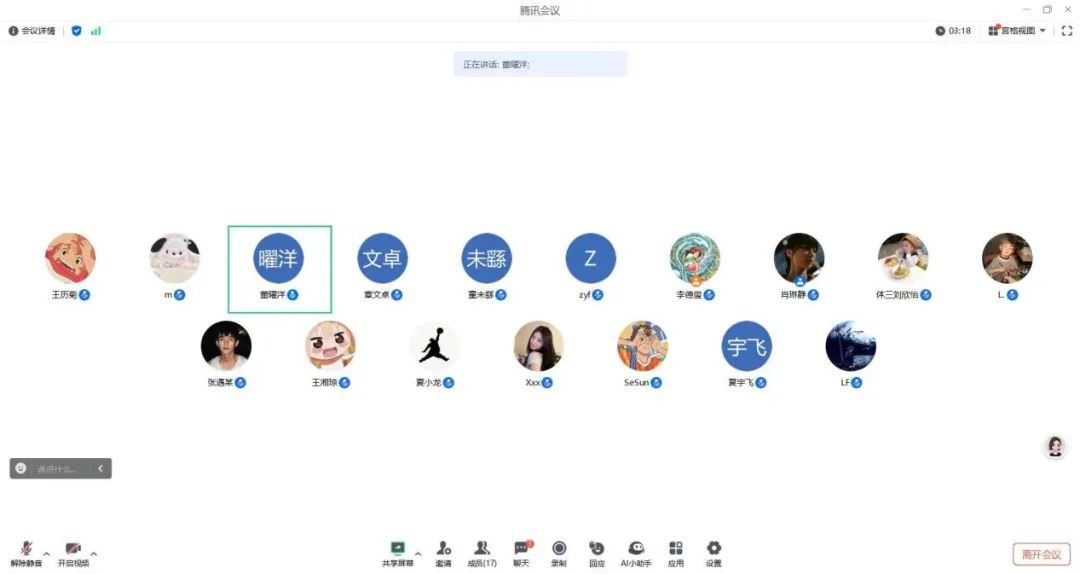The image size is (1080, 574).
Task: Select the highlighted 曜洋 participant tile
Action: tap(280, 269)
